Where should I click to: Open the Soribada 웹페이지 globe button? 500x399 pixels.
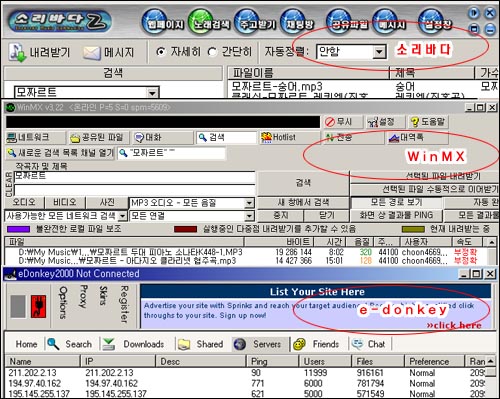(x=164, y=22)
